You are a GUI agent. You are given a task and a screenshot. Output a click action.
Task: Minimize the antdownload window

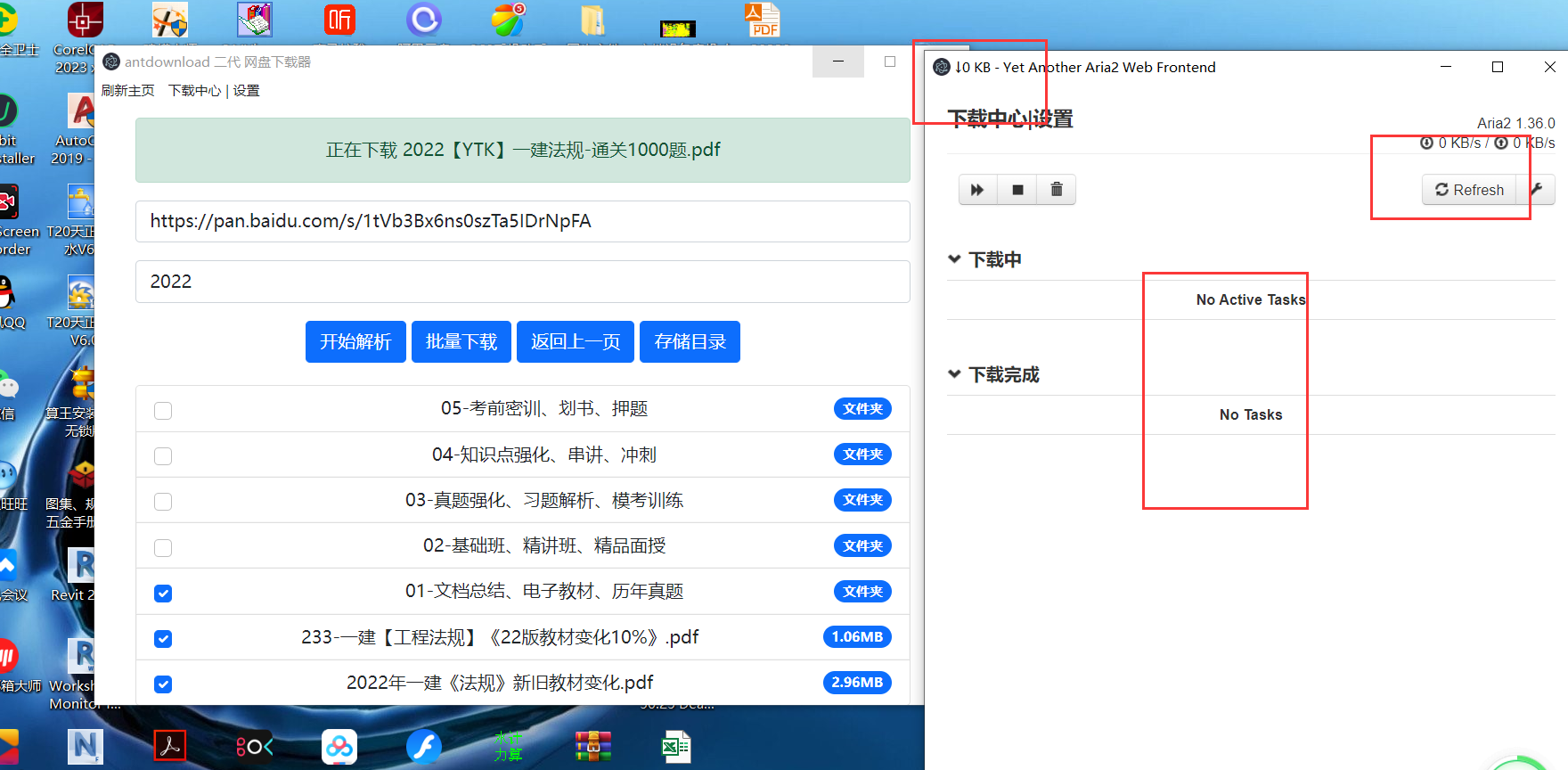[838, 61]
